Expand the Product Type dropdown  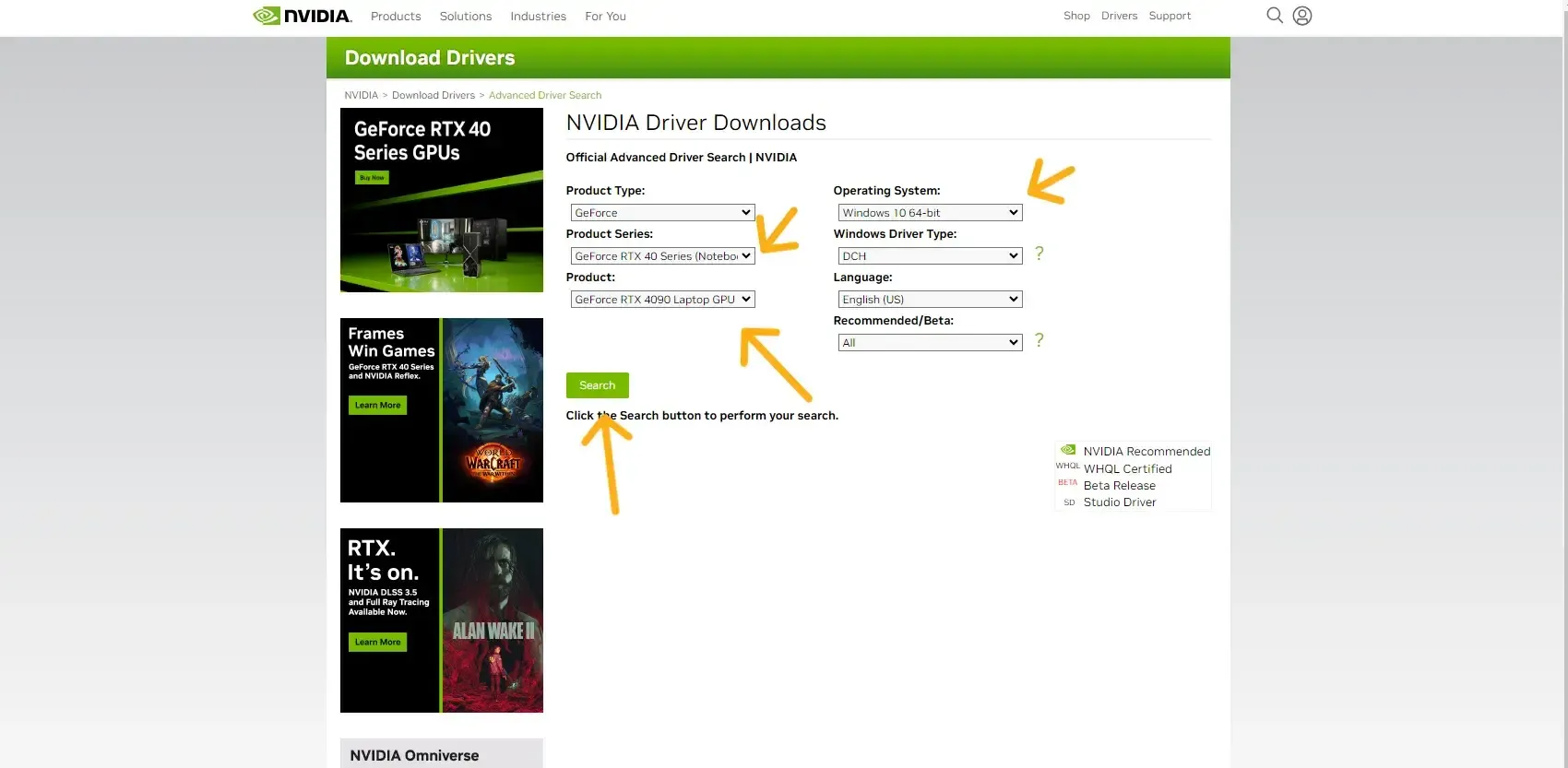[662, 213]
